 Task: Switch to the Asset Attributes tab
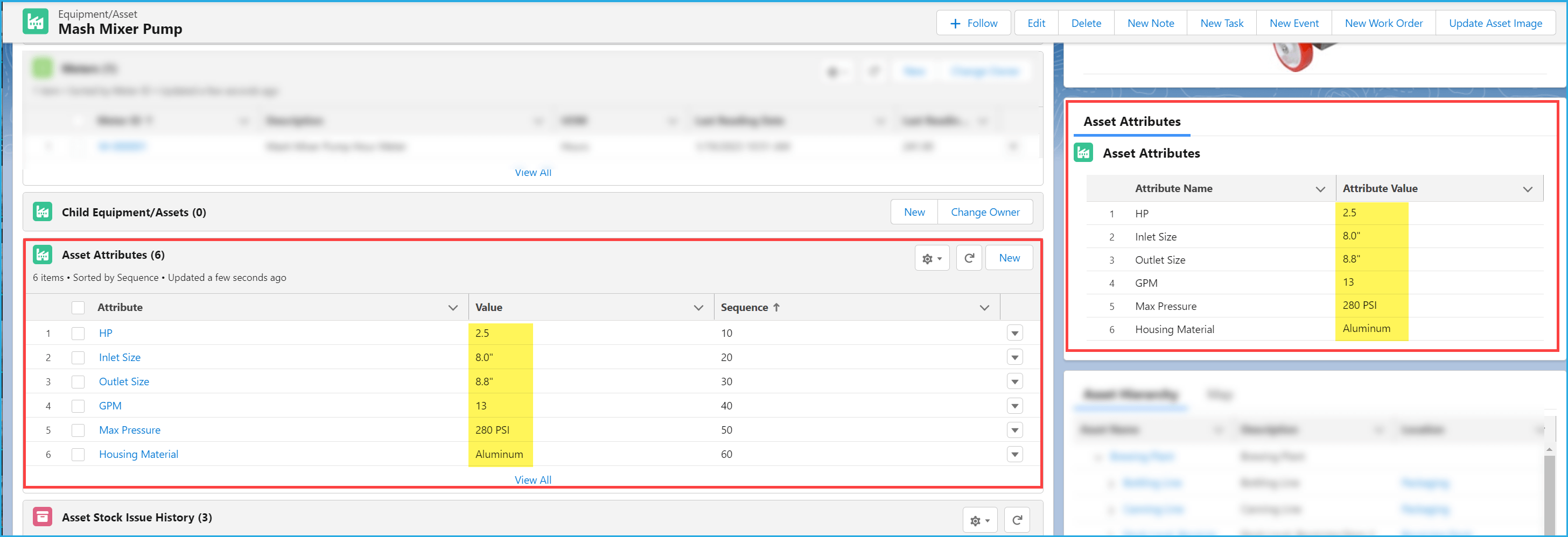1131,121
